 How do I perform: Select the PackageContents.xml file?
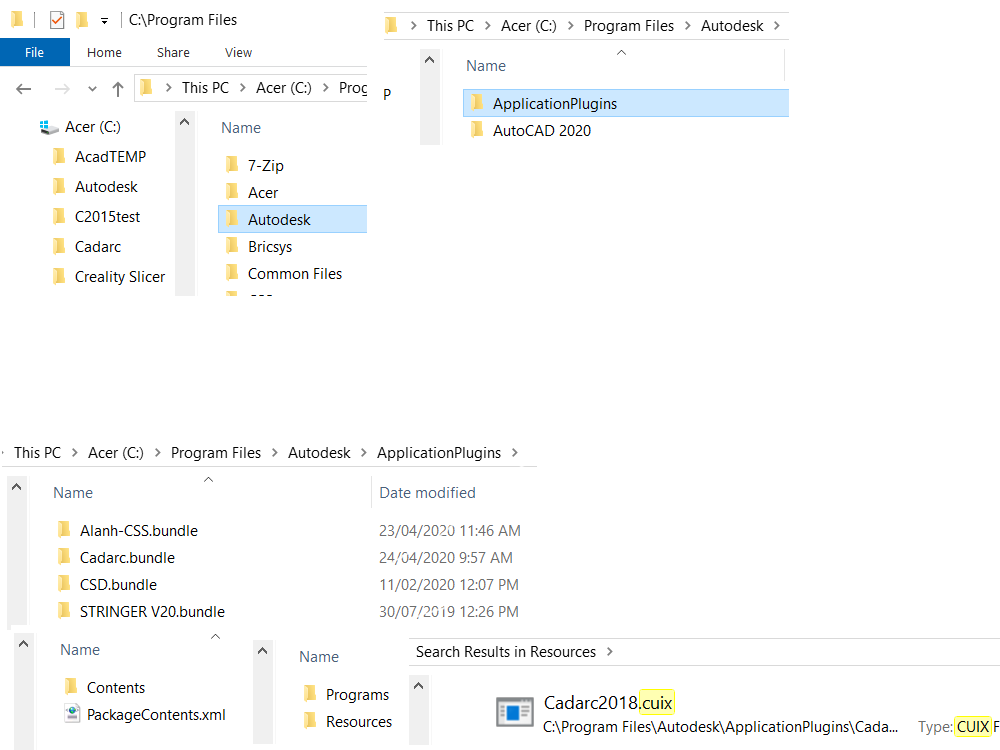click(x=156, y=714)
